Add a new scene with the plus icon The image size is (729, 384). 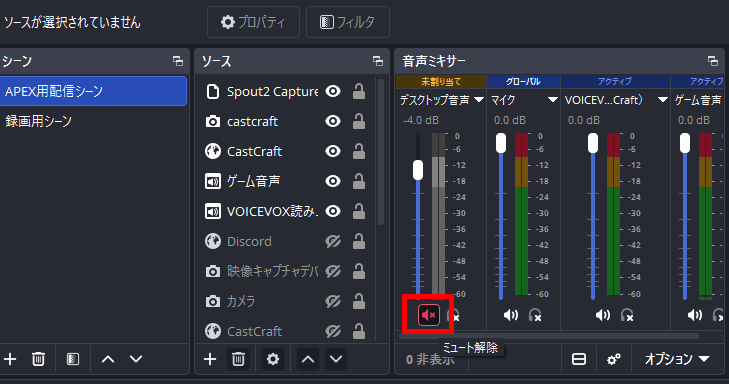tap(10, 359)
